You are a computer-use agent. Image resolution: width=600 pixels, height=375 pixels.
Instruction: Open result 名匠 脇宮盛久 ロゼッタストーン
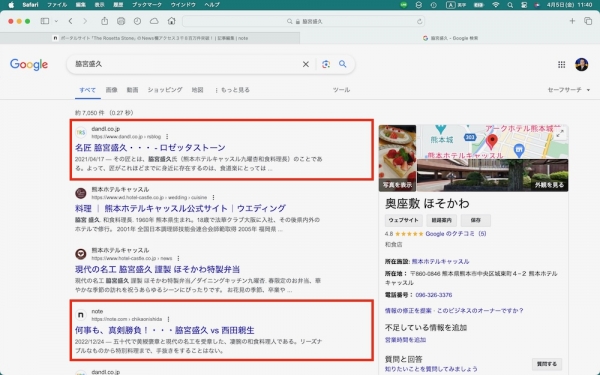150,148
